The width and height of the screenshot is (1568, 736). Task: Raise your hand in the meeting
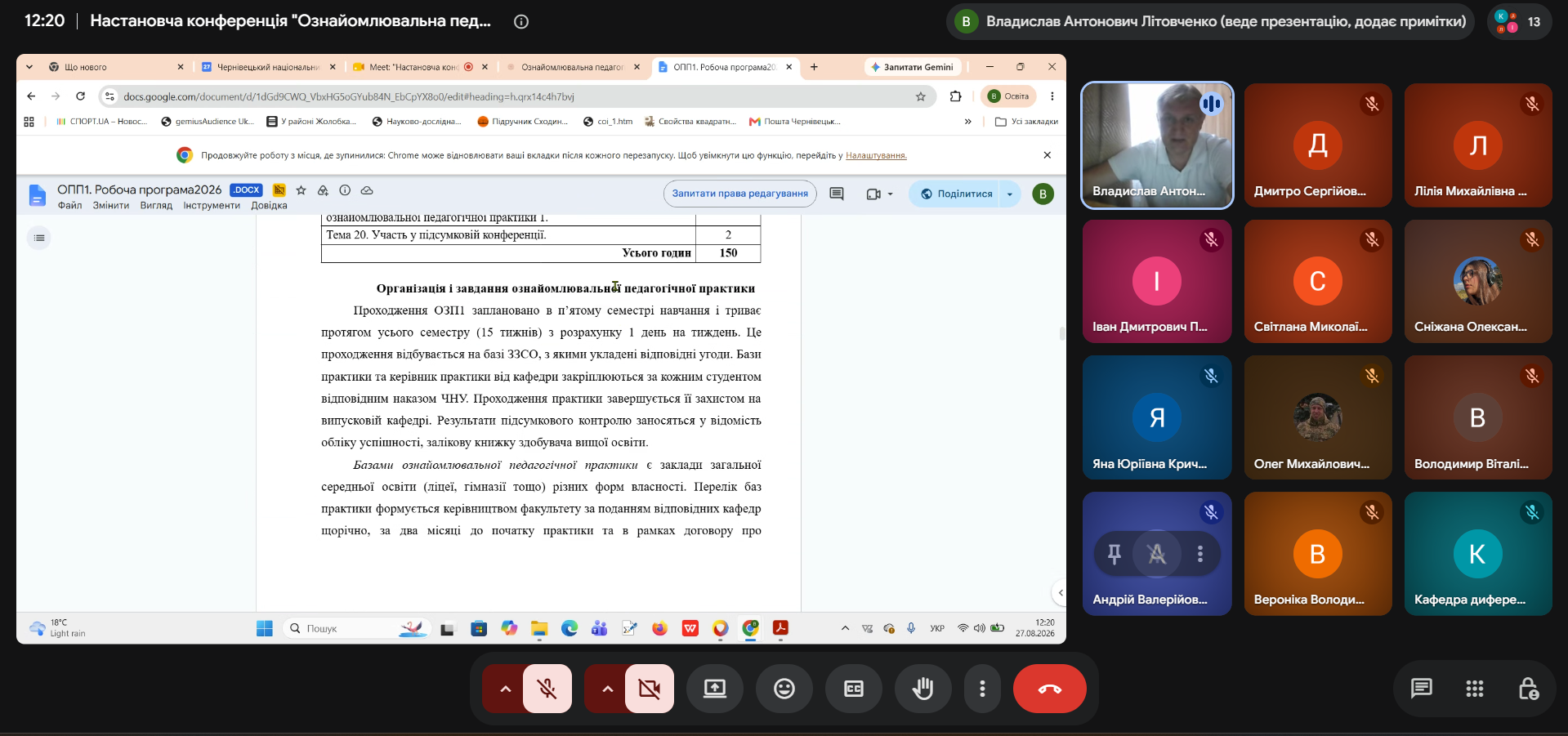tap(923, 689)
